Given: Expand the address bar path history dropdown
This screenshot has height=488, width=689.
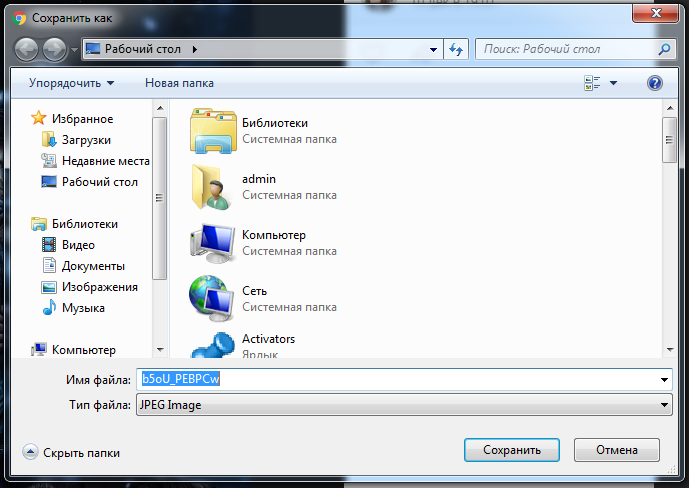Looking at the screenshot, I should (433, 49).
